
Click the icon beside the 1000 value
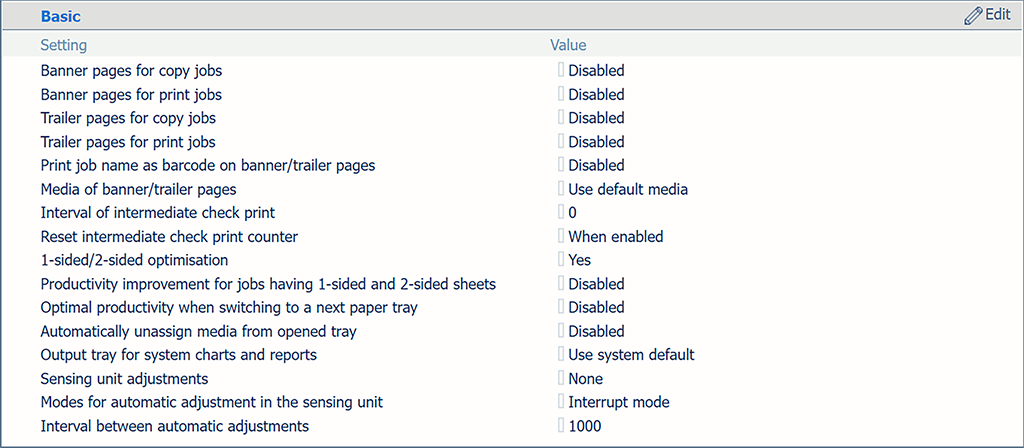[561, 426]
